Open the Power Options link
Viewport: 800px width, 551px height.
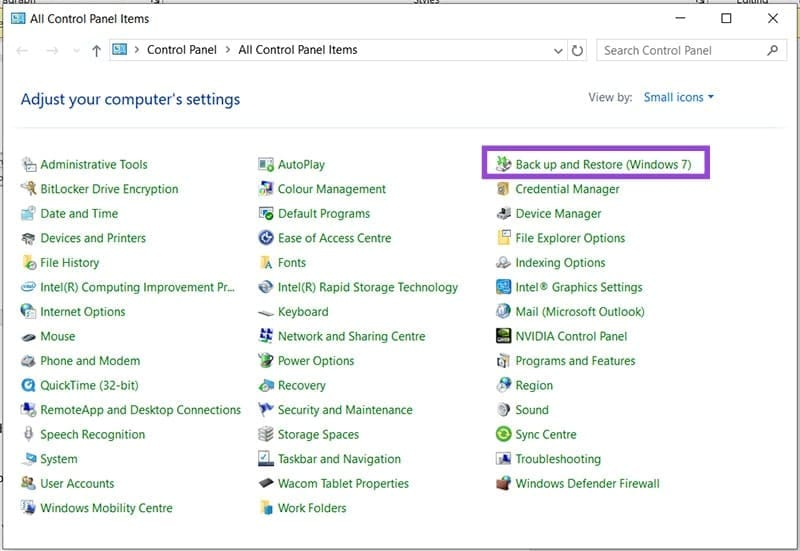click(x=316, y=361)
